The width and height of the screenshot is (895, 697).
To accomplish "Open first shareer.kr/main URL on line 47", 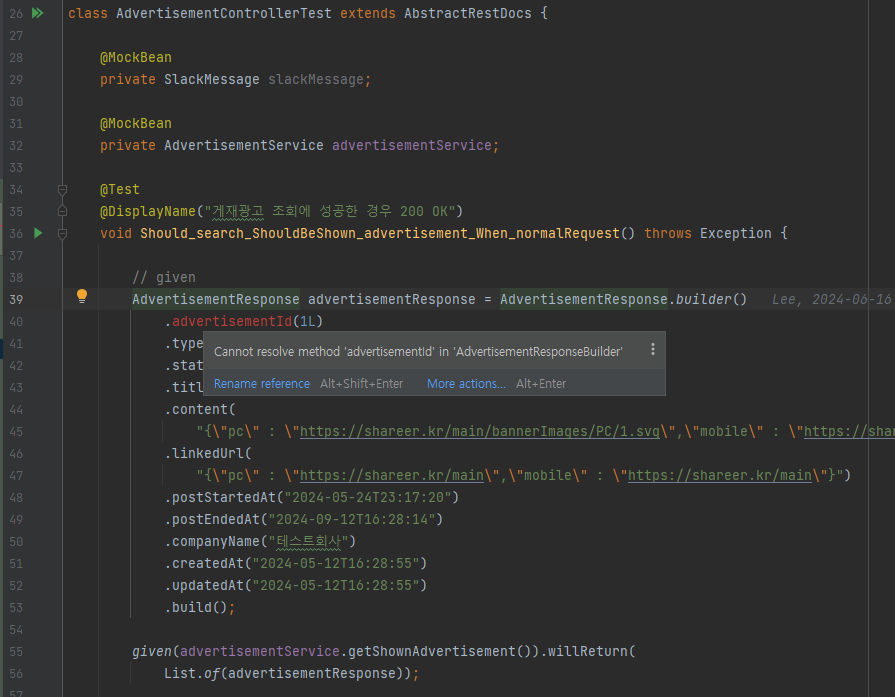I will coord(392,476).
